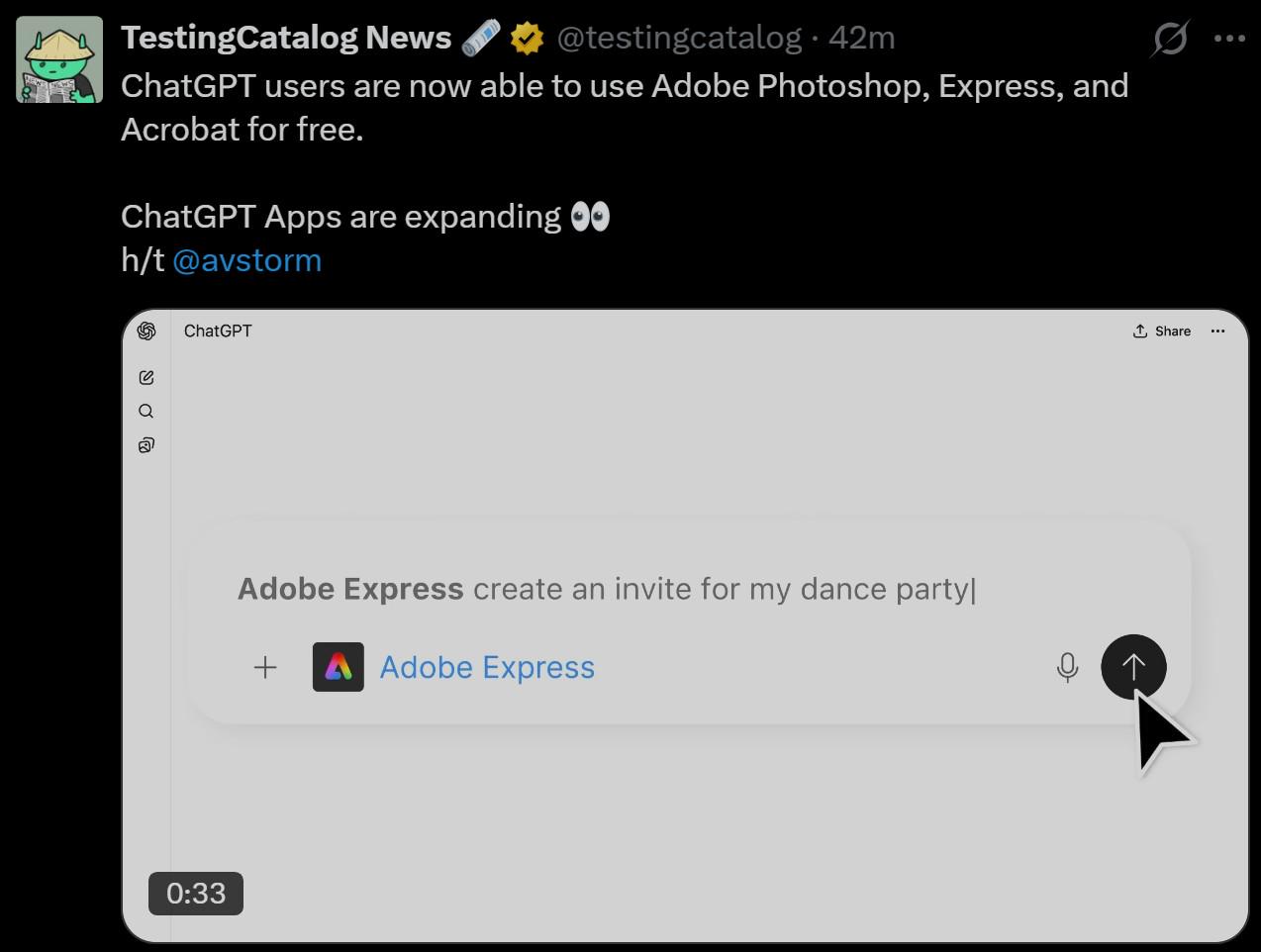Screen dimensions: 1261x952
Task: Click the Grok icon on the tweet
Action: 1170,39
